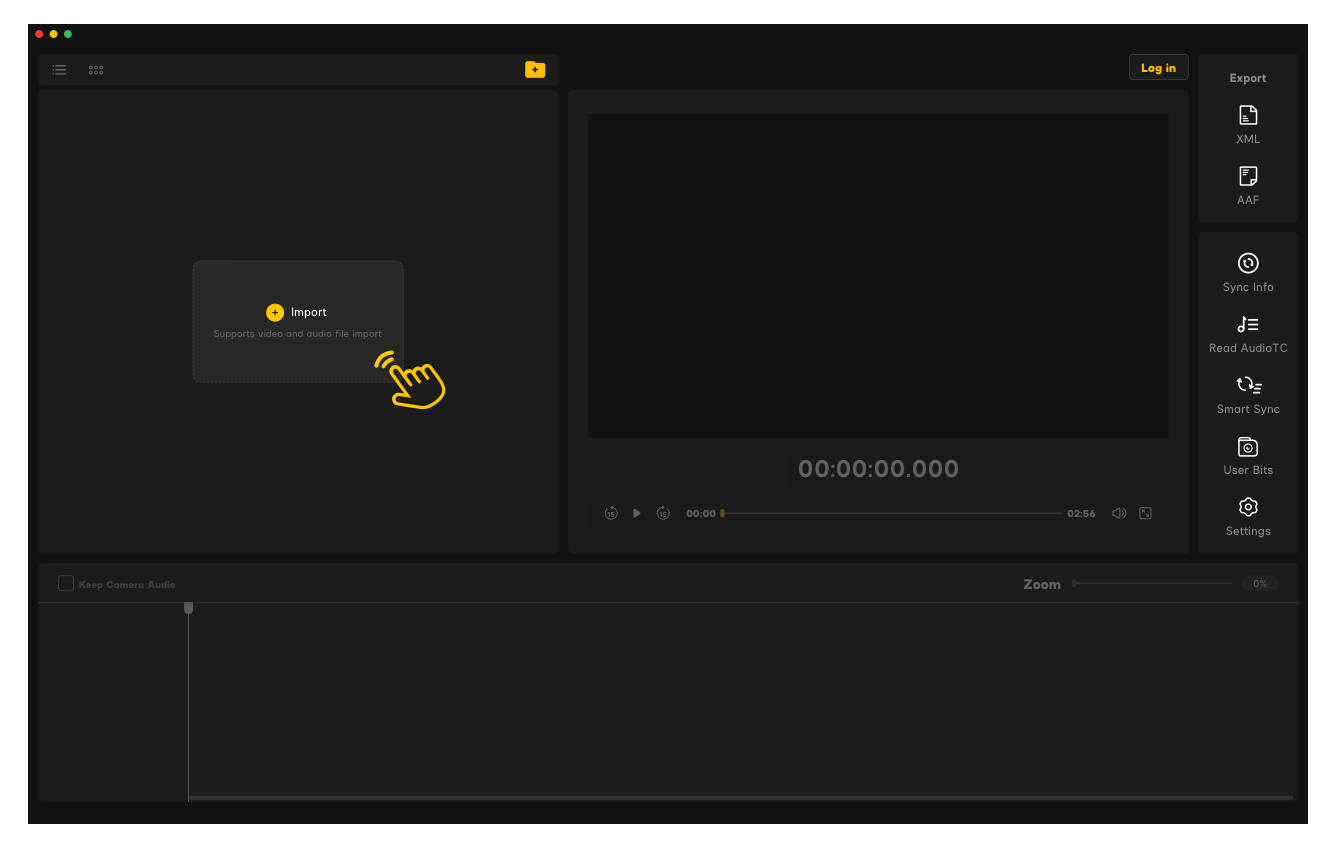Switch to grid view layout

click(x=96, y=70)
